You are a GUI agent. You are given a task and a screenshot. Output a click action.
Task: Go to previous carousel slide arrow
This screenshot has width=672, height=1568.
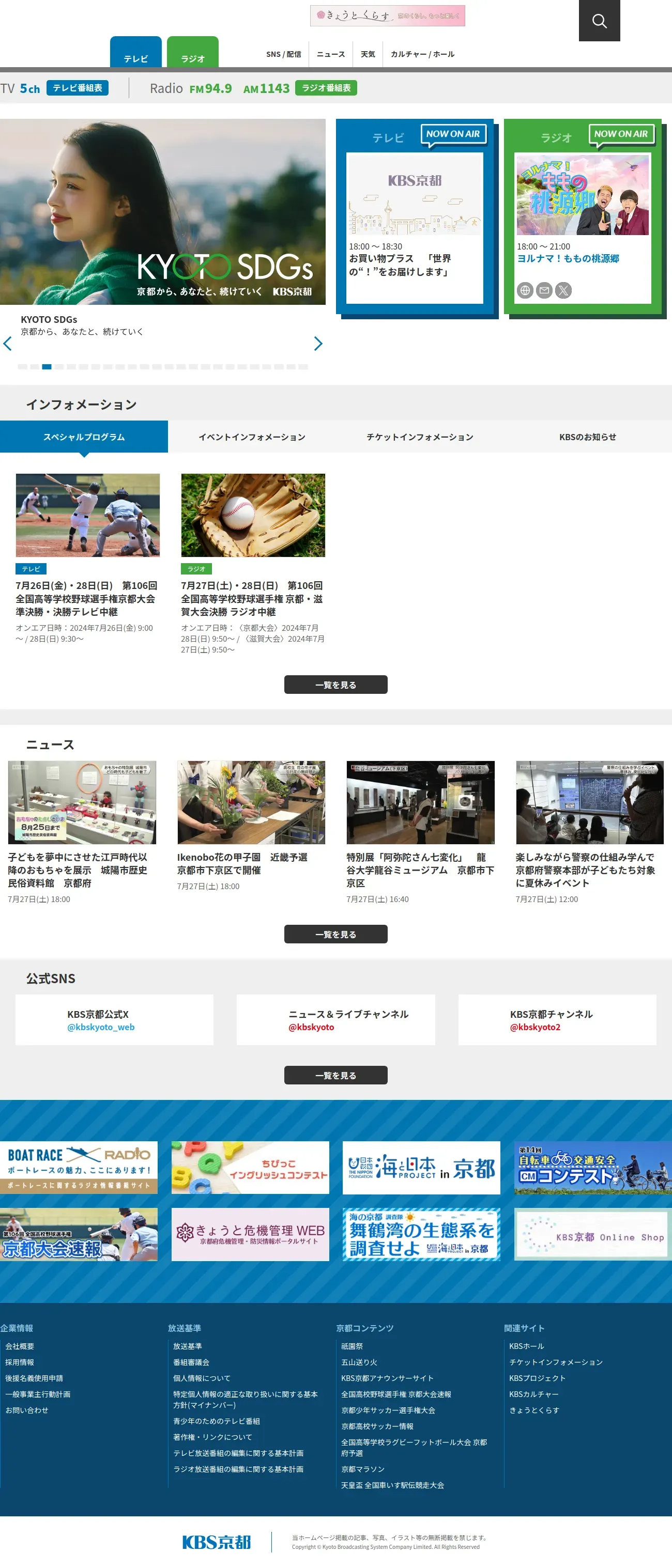[x=8, y=344]
